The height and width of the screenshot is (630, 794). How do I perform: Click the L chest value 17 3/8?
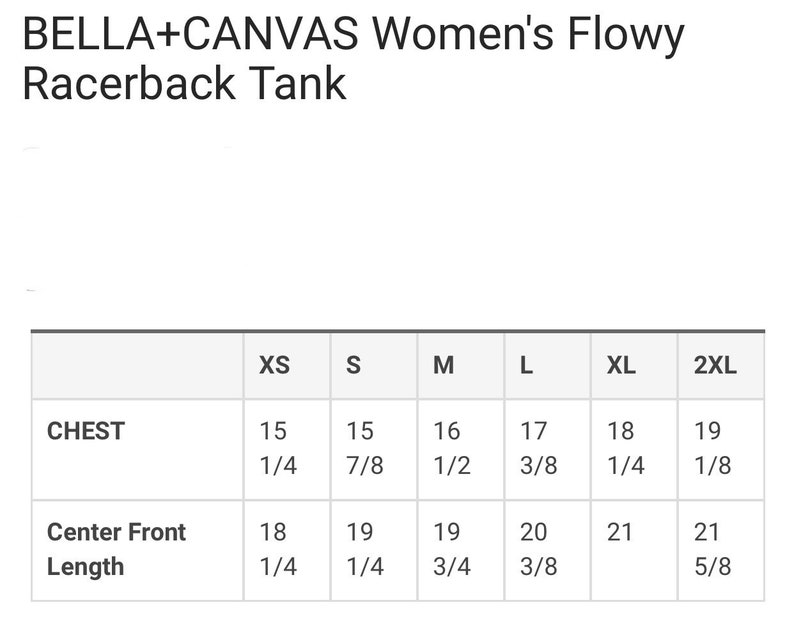click(539, 448)
